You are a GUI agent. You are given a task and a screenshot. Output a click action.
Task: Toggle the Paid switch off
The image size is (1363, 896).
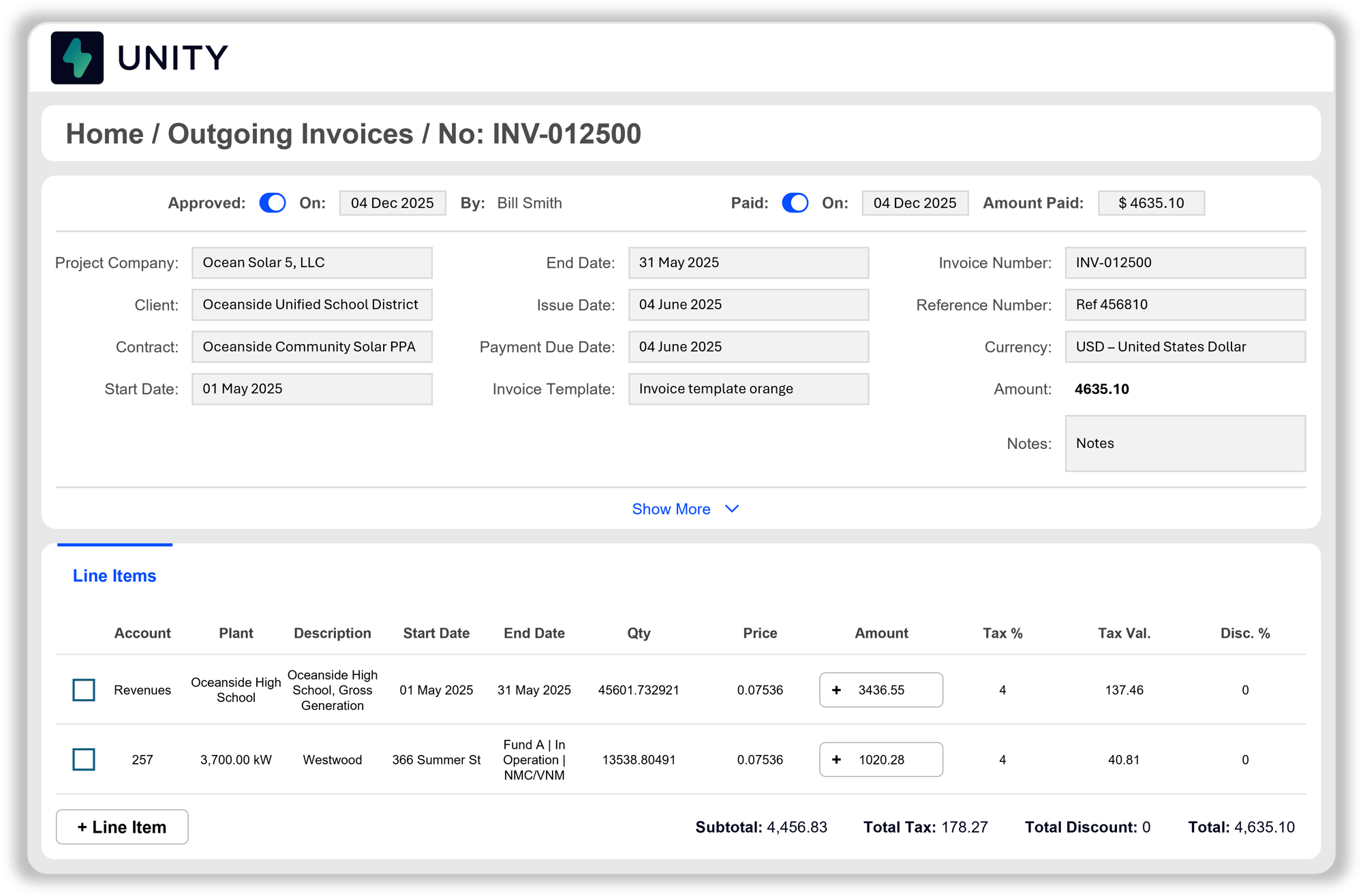[795, 202]
